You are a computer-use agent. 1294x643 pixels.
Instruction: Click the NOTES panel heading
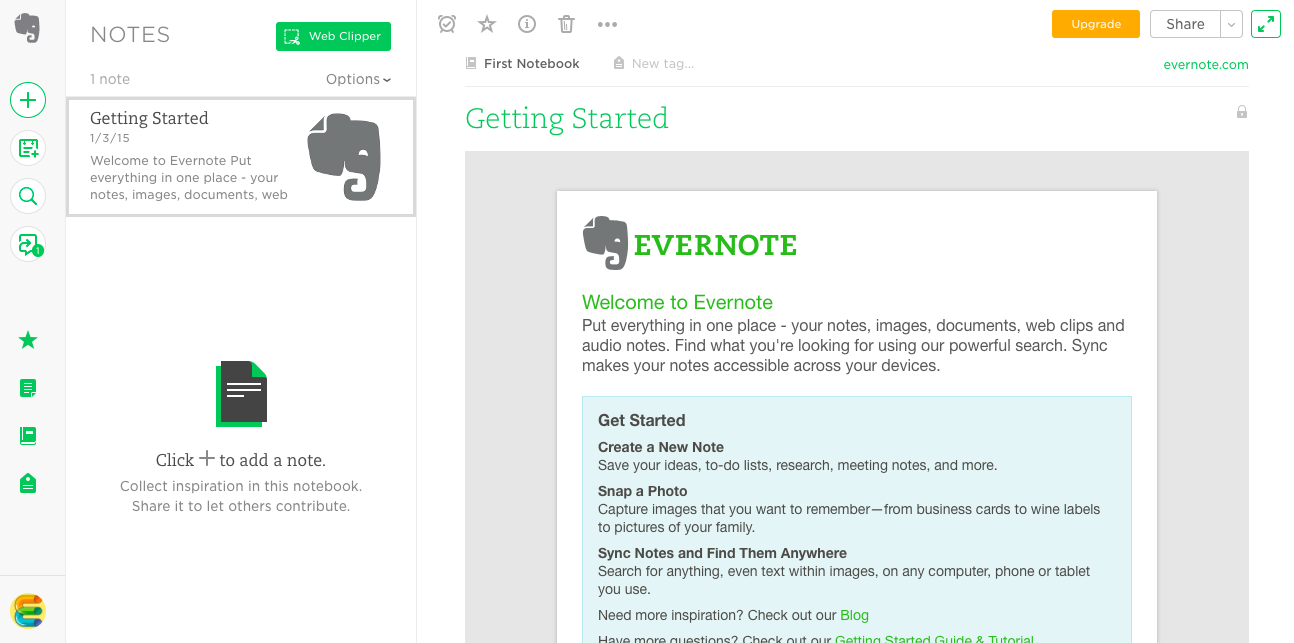pos(130,35)
